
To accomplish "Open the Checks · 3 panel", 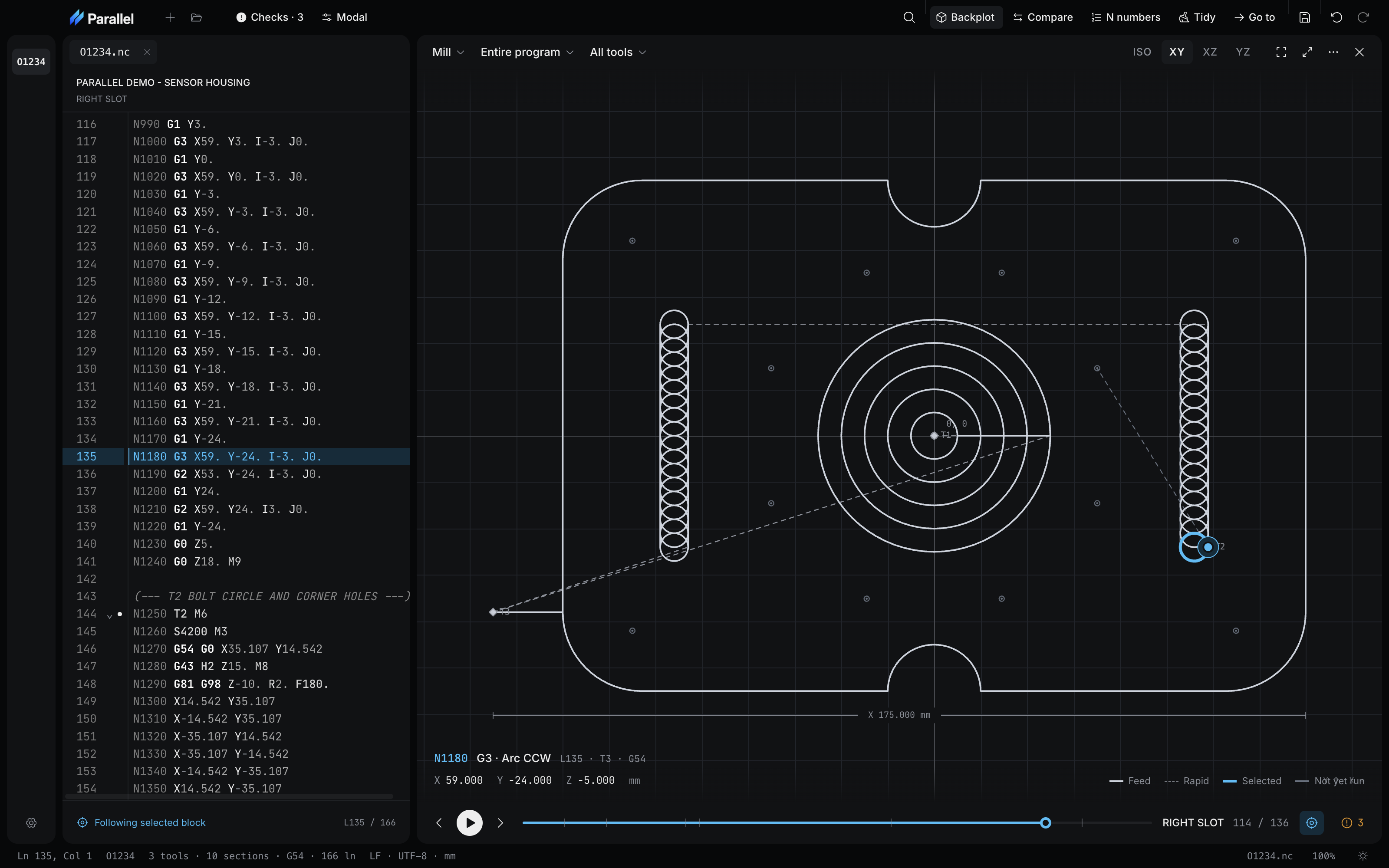I will pyautogui.click(x=270, y=17).
